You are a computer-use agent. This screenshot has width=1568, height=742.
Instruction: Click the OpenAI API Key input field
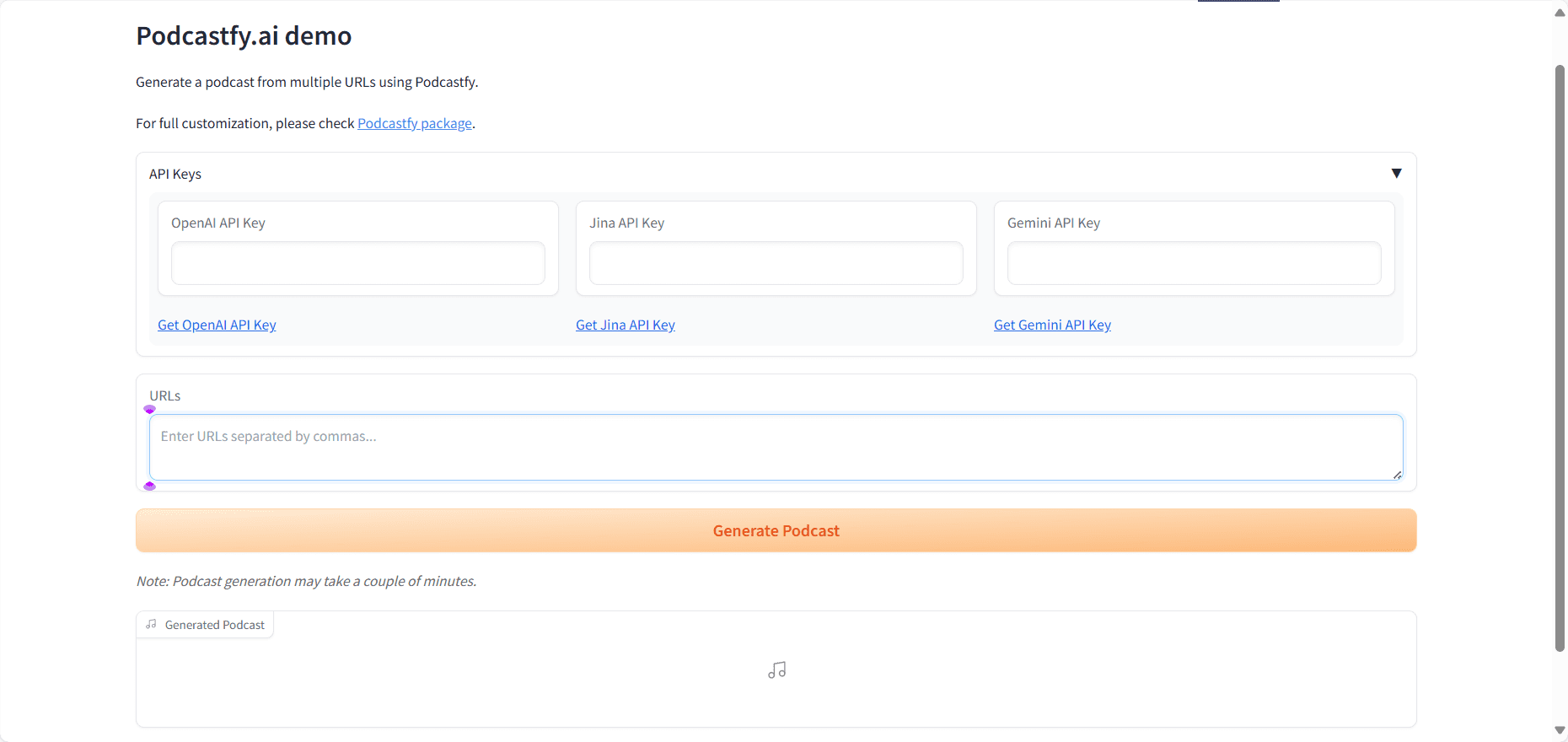coord(358,263)
